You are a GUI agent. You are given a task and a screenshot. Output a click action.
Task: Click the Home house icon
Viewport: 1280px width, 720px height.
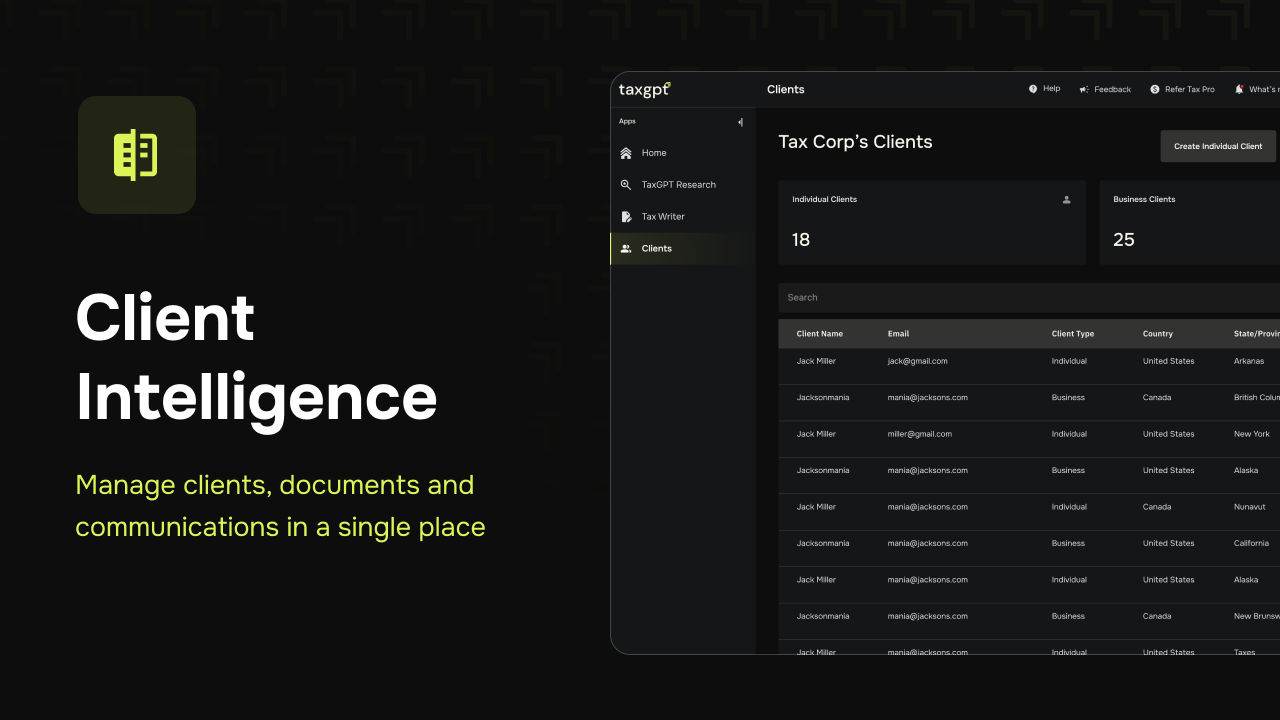tap(626, 153)
